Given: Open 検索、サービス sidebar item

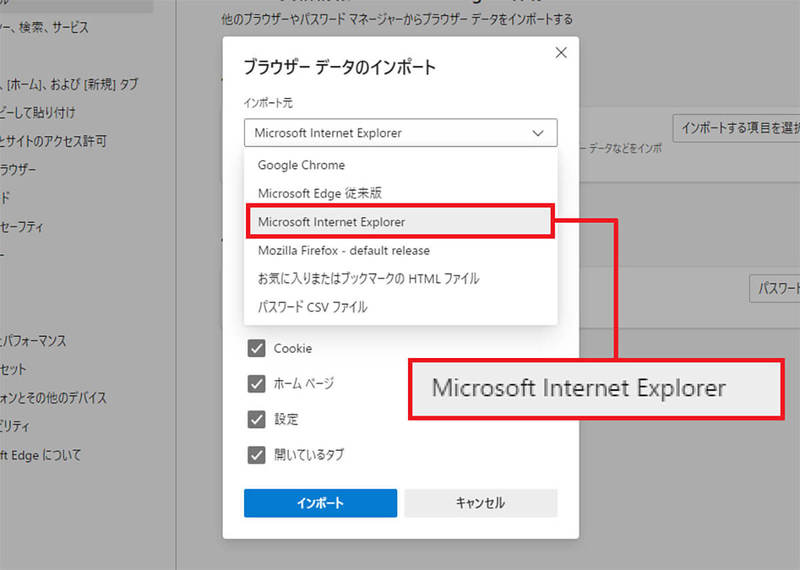Looking at the screenshot, I should [x=44, y=27].
